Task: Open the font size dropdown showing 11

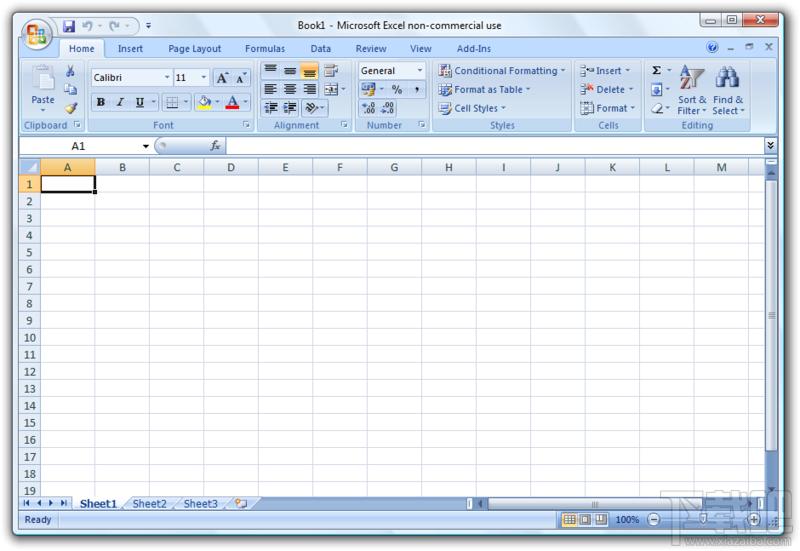Action: pos(204,78)
